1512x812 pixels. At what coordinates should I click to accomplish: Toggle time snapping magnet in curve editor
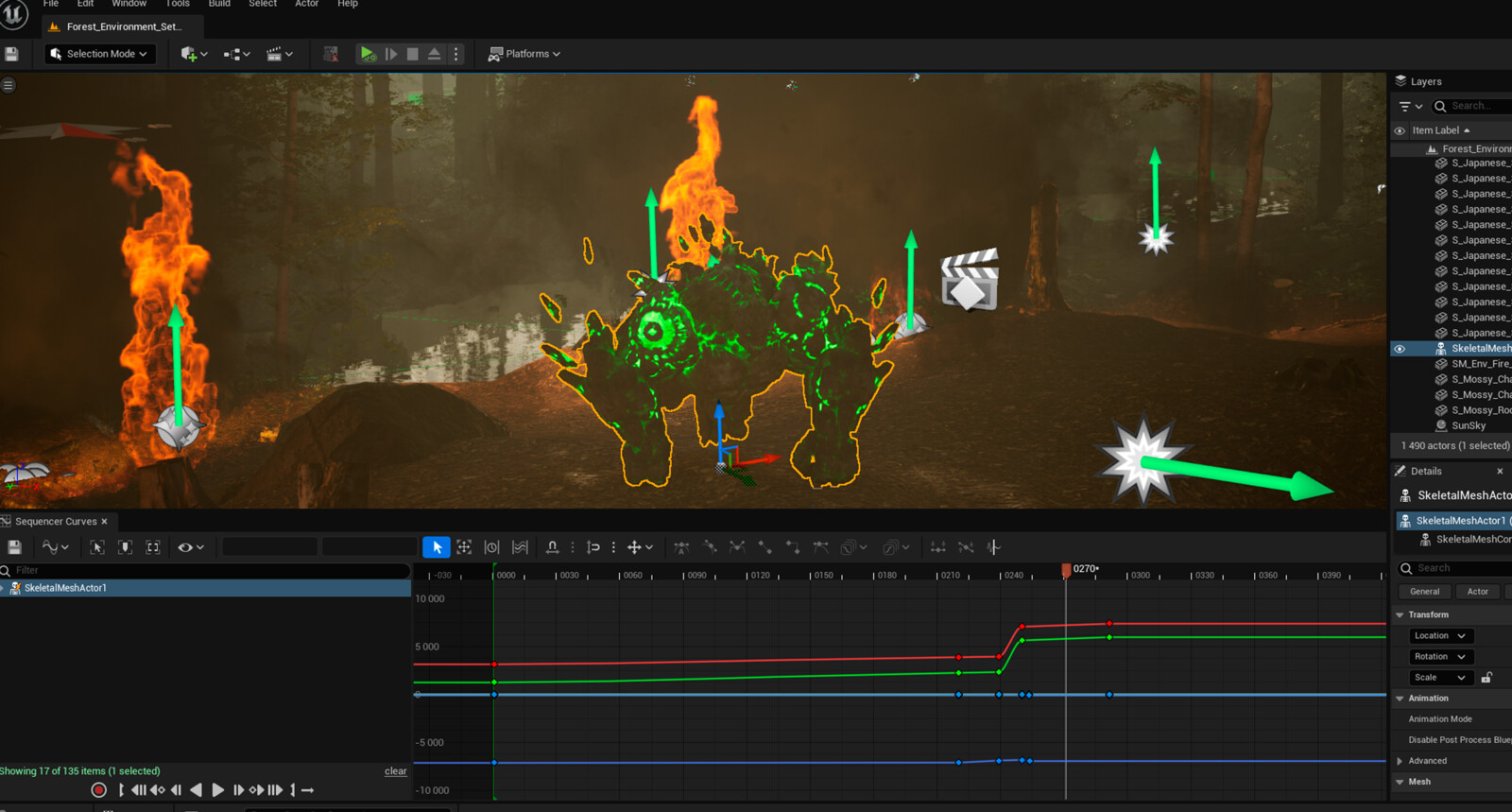click(553, 547)
